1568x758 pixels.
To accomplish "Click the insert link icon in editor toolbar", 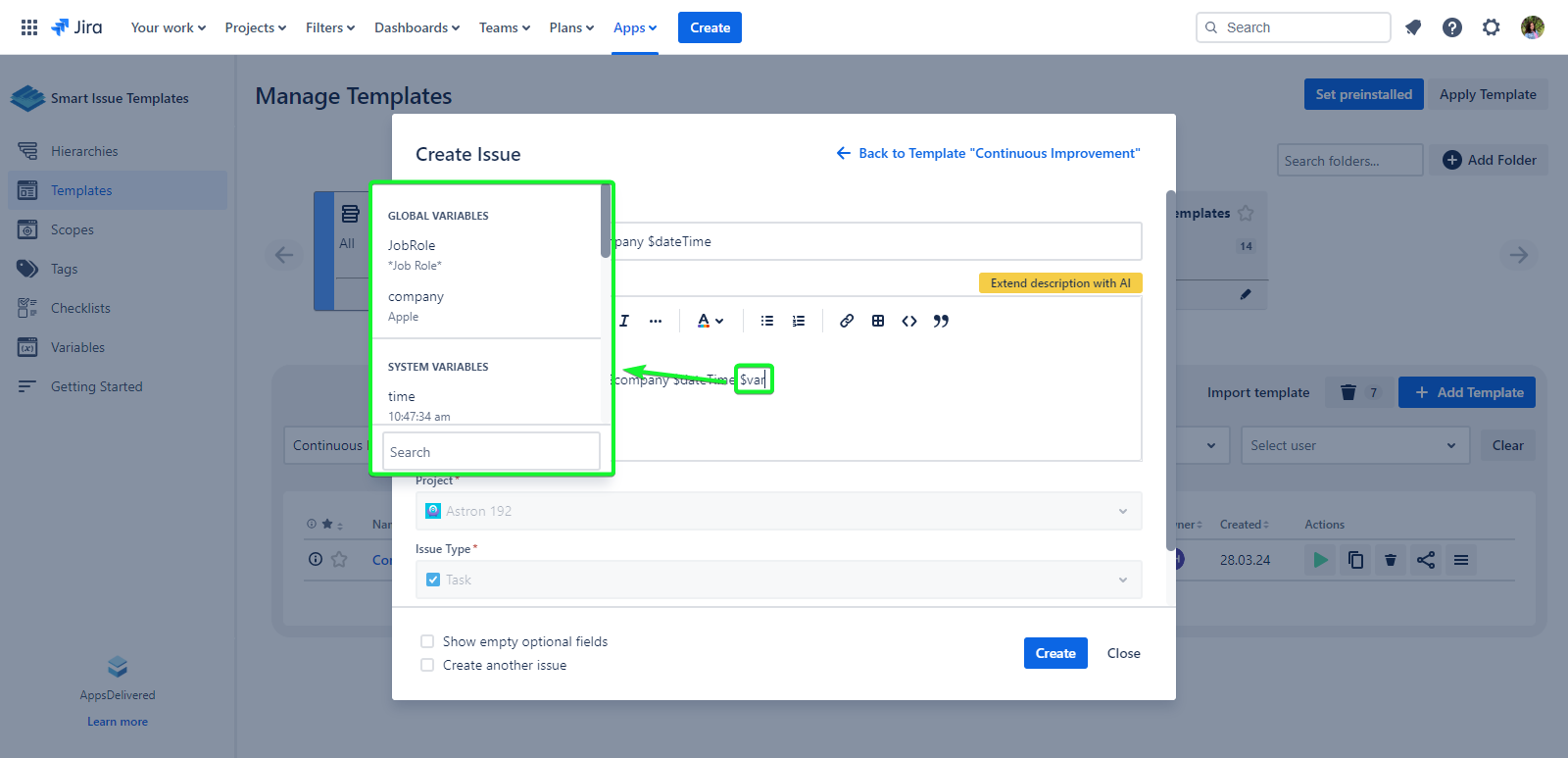I will [847, 321].
